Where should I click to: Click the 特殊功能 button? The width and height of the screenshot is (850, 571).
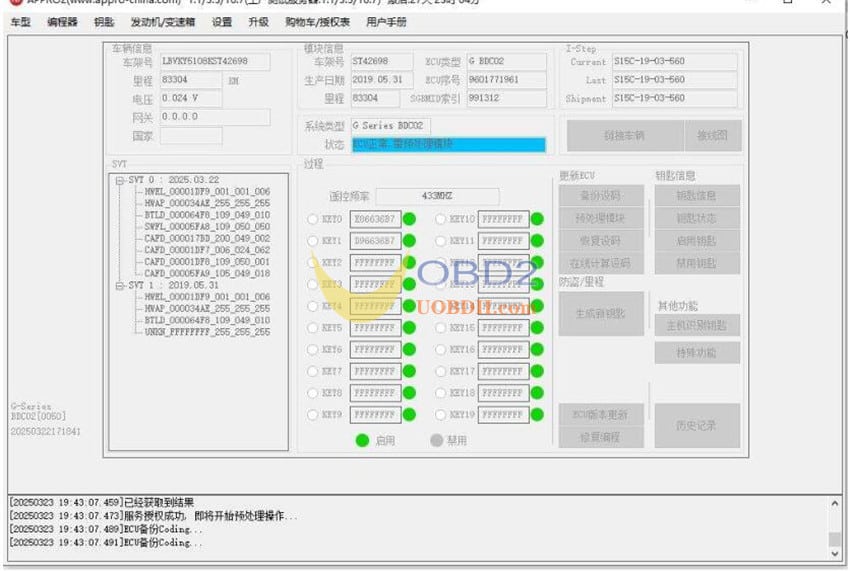coord(697,353)
